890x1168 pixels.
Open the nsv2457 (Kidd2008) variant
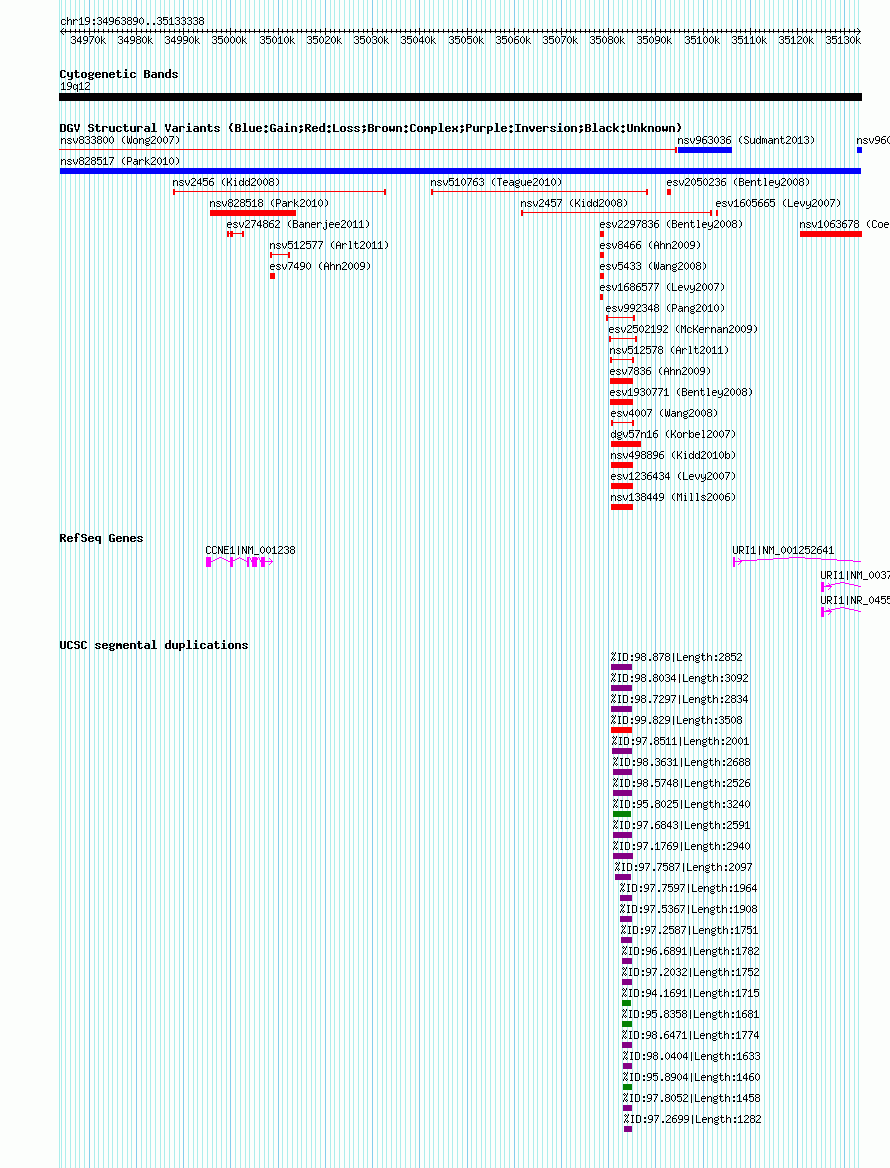[574, 203]
